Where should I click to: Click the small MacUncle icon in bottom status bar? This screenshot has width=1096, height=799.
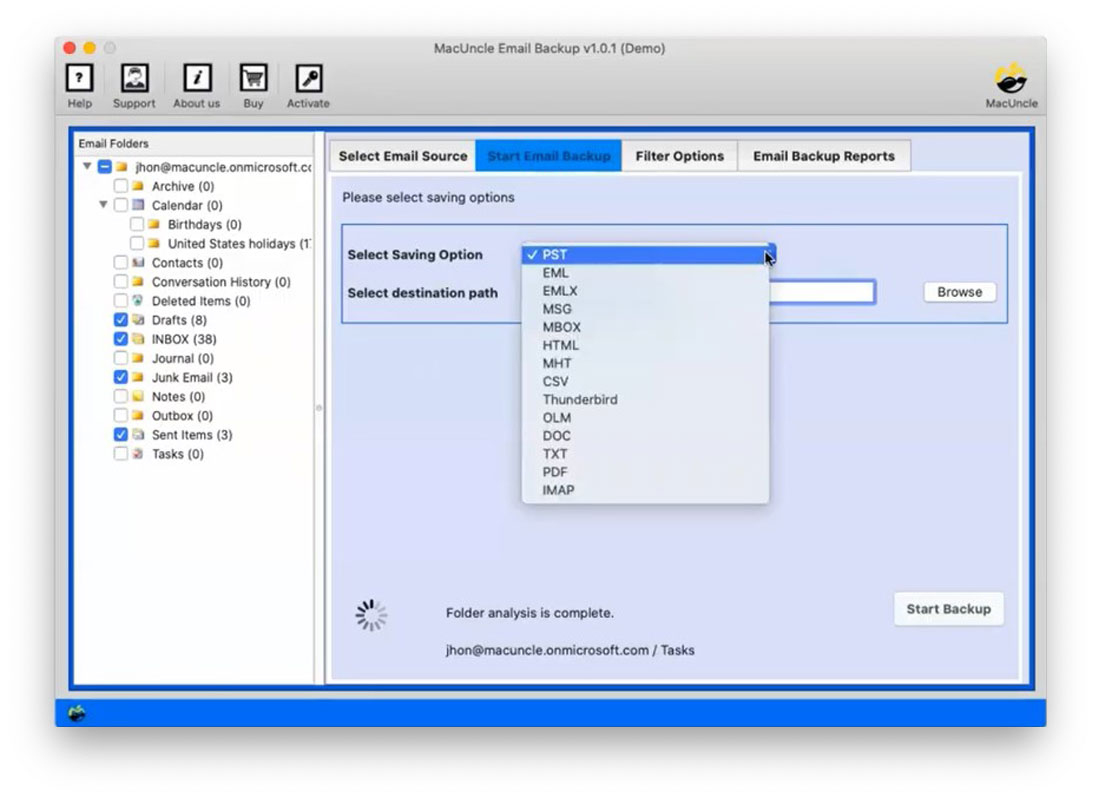pos(77,713)
